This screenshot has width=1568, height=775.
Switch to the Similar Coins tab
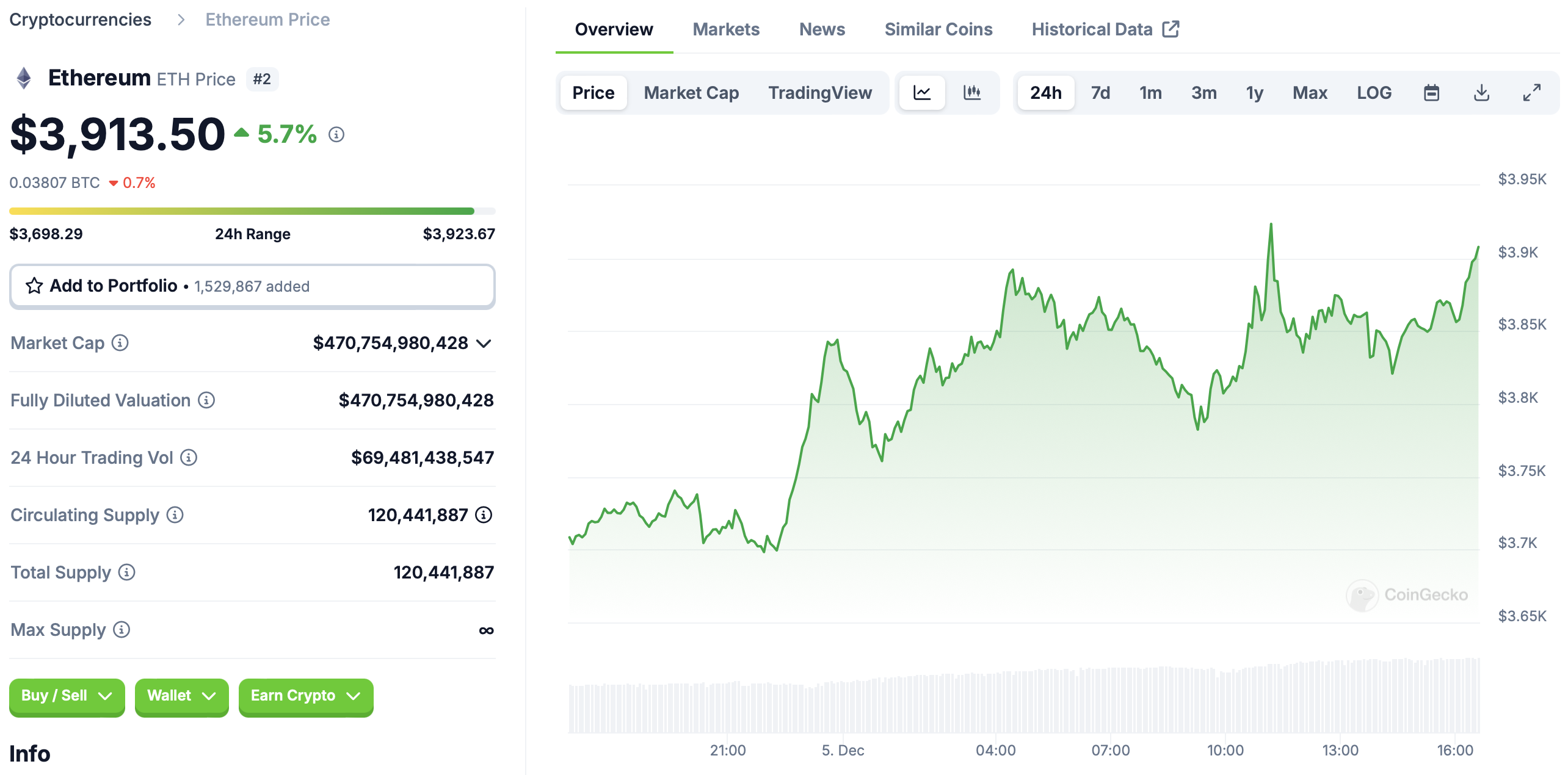coord(938,29)
